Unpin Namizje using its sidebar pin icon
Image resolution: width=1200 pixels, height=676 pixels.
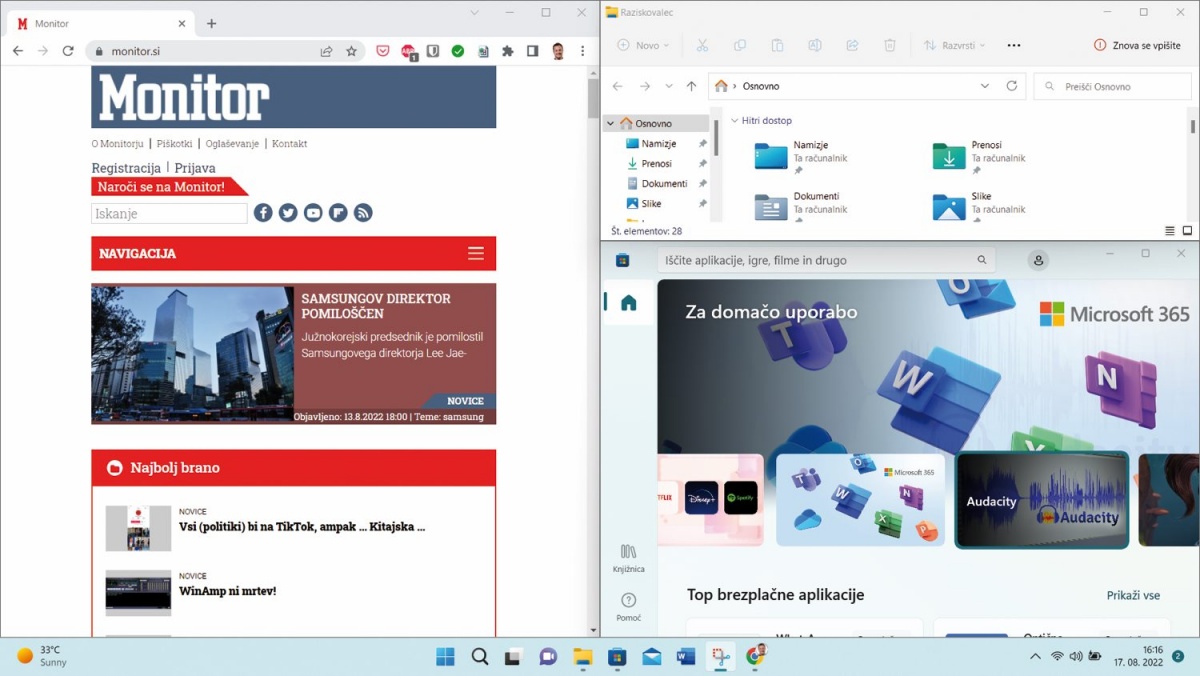[x=703, y=144]
